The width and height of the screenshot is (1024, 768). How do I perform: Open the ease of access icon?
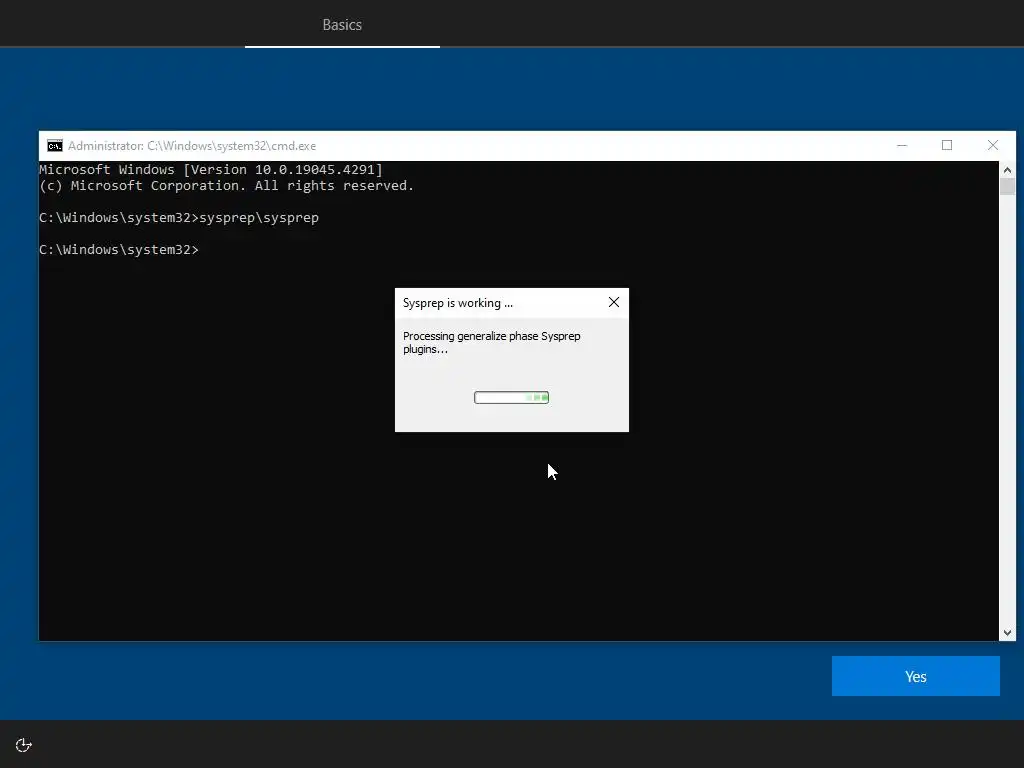coord(24,745)
